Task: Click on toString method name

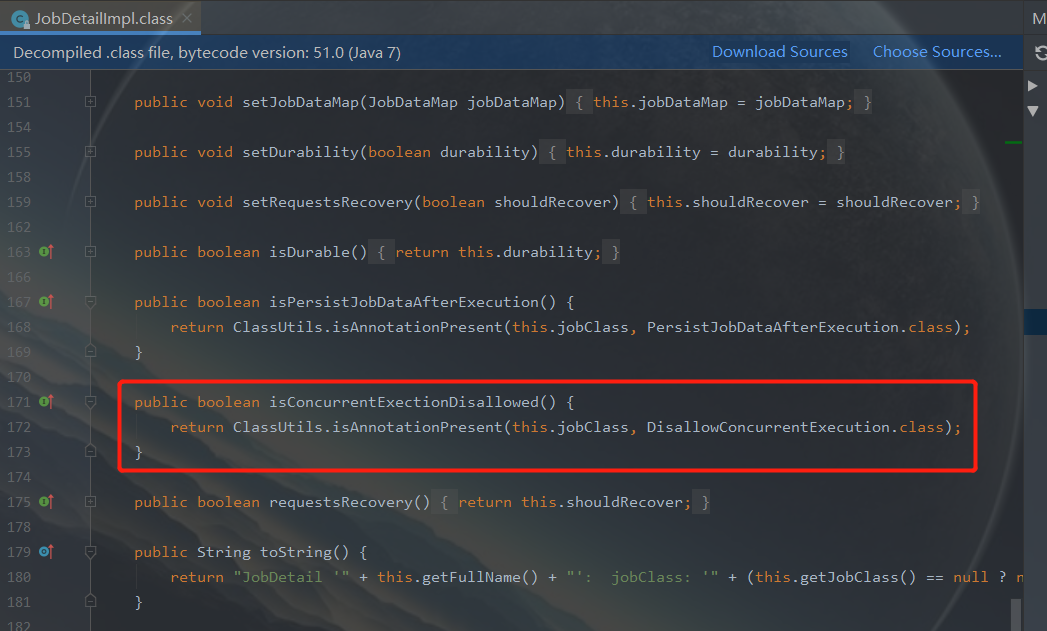Action: [295, 552]
